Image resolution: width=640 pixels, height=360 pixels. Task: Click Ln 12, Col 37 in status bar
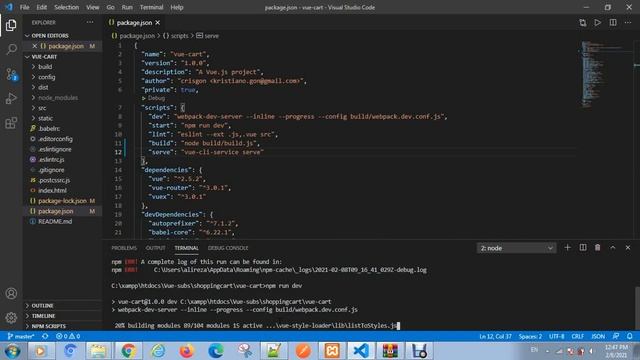pyautogui.click(x=496, y=336)
